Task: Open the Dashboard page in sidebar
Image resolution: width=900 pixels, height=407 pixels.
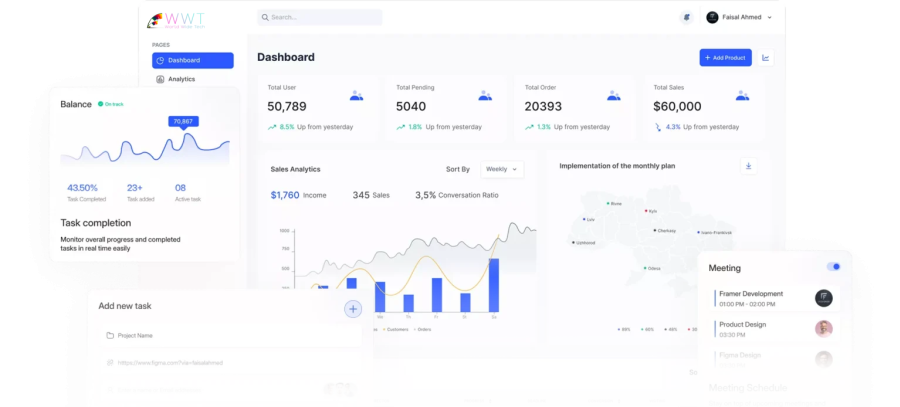Action: coord(193,60)
